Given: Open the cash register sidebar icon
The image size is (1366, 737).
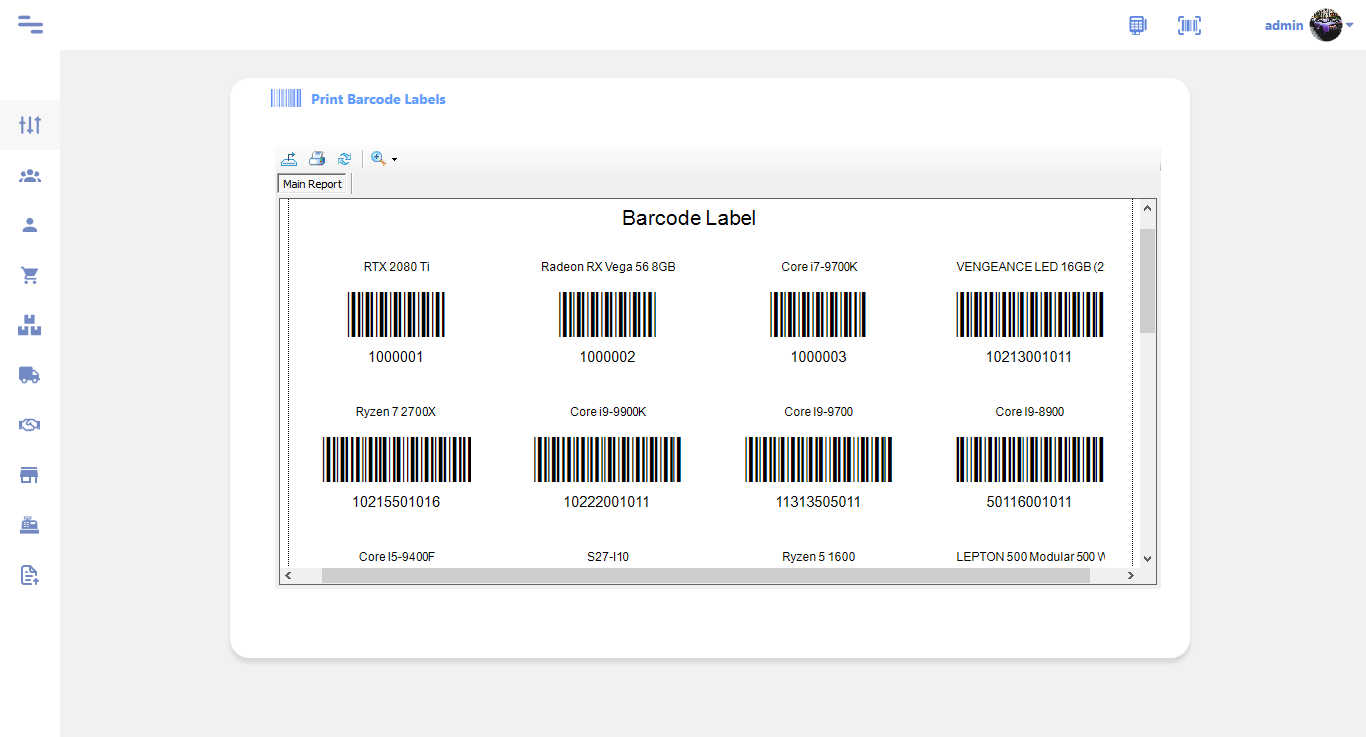Looking at the screenshot, I should click(x=30, y=525).
